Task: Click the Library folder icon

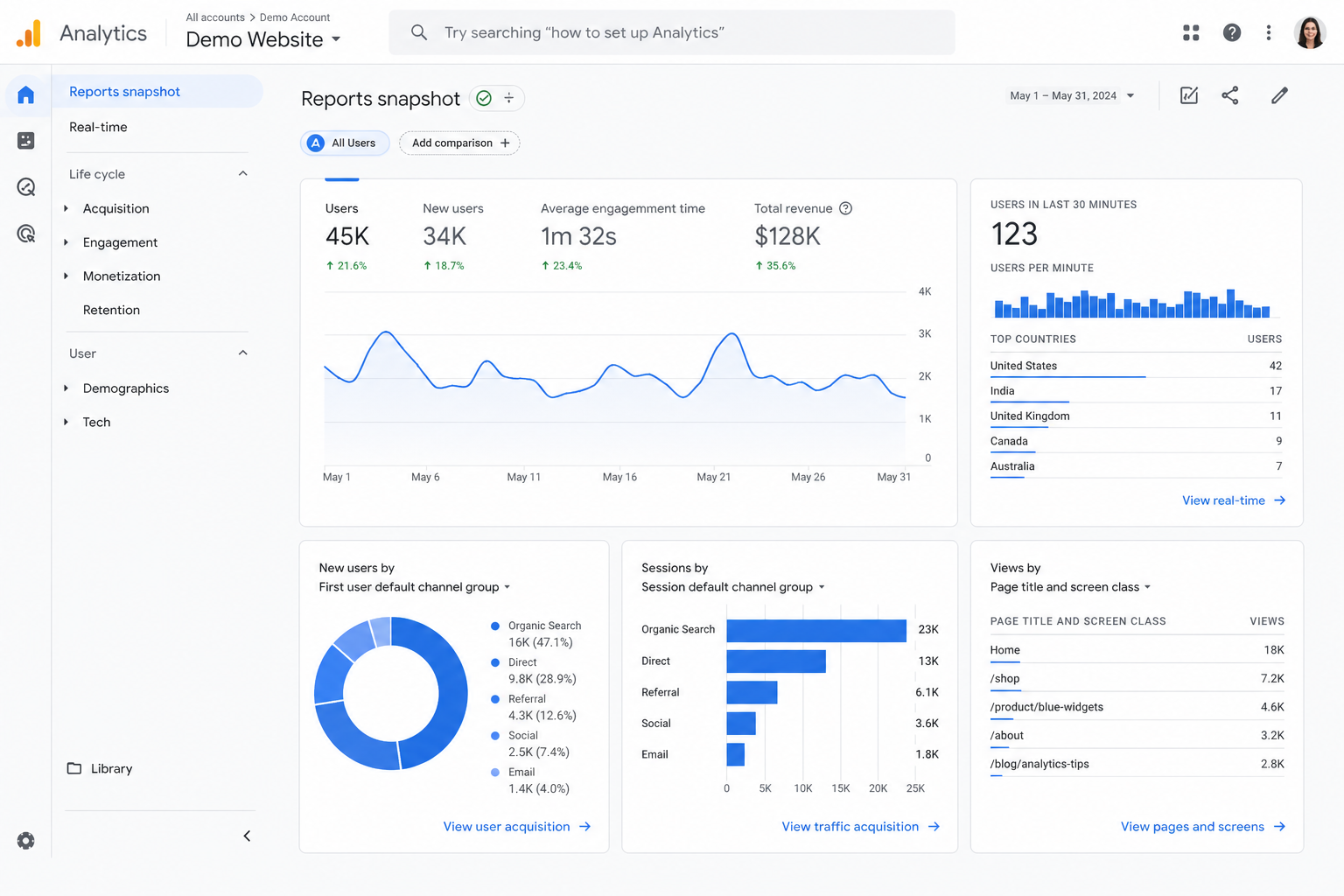Action: [x=74, y=768]
